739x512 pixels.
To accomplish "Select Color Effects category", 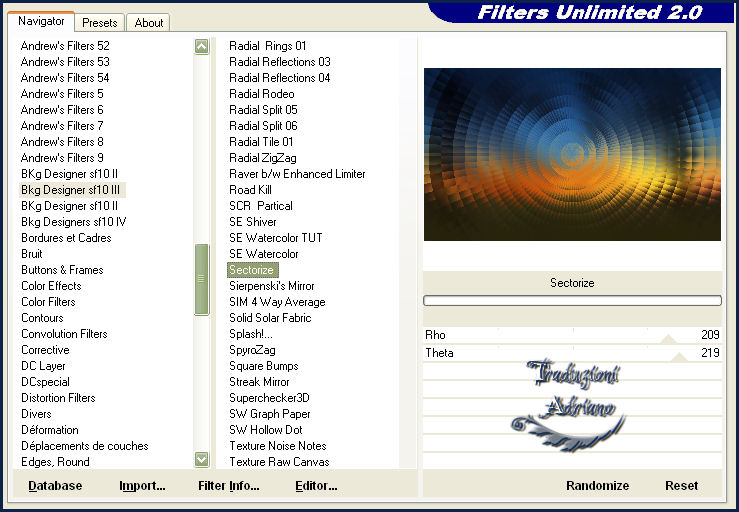I will 51,286.
